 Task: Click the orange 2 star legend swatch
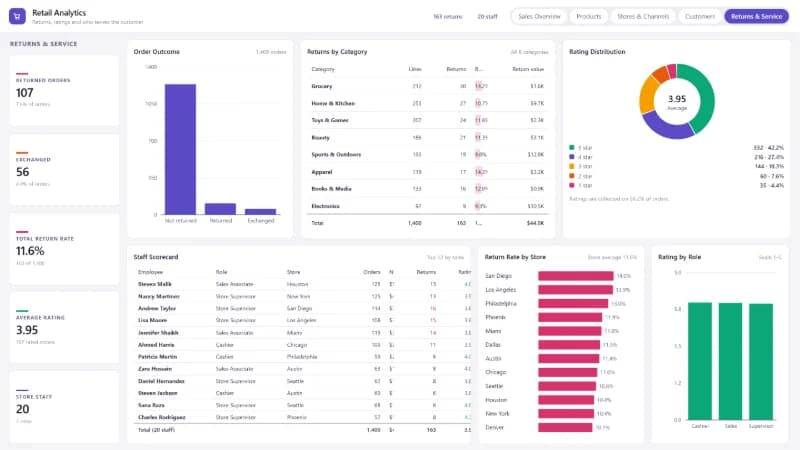pyautogui.click(x=572, y=176)
